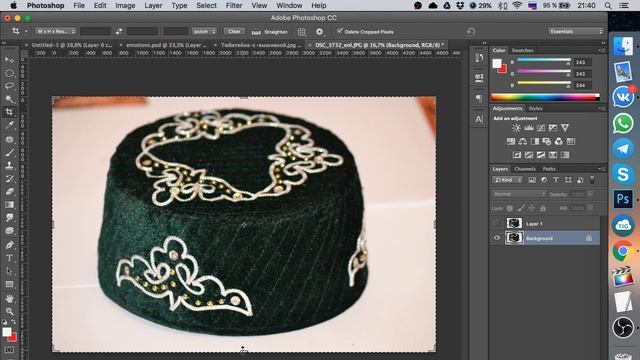Switch to the Swatches tab
Screen dimensions: 640x360
522,50
